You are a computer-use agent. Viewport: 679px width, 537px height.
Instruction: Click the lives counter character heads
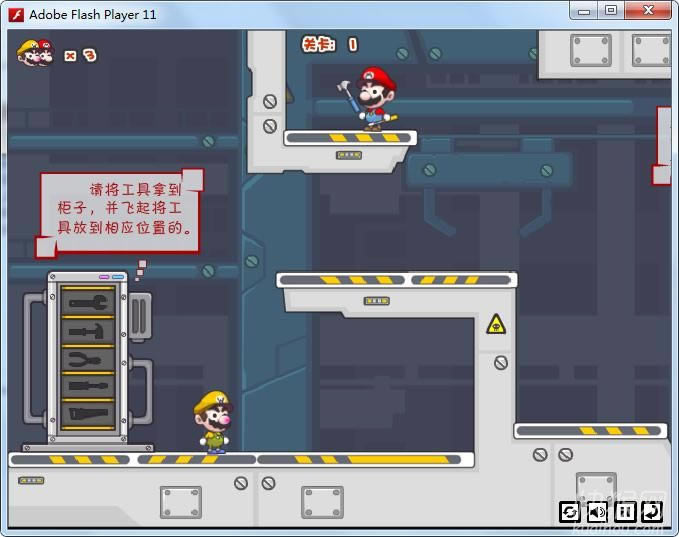click(36, 53)
